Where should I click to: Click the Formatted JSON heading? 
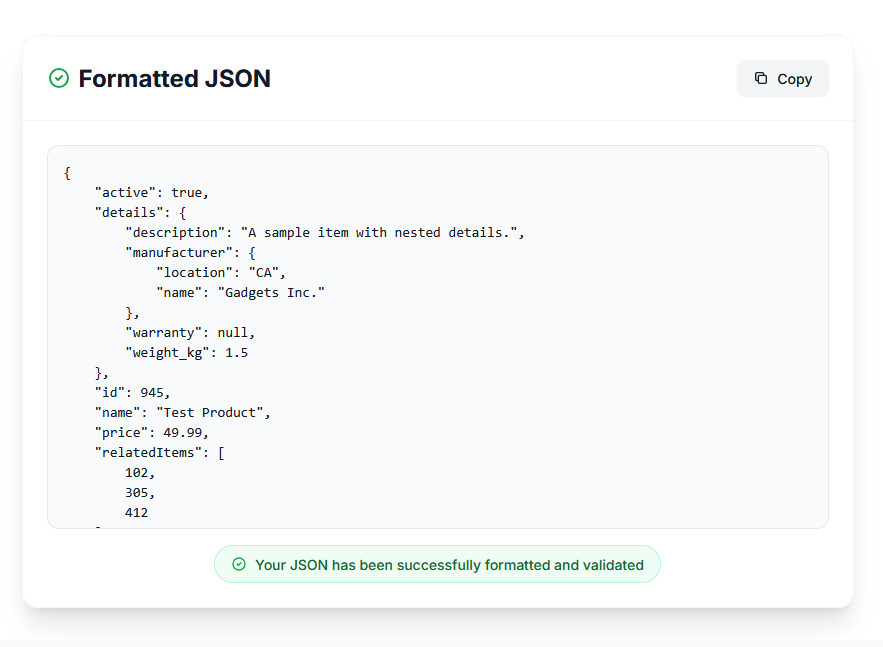tap(175, 78)
